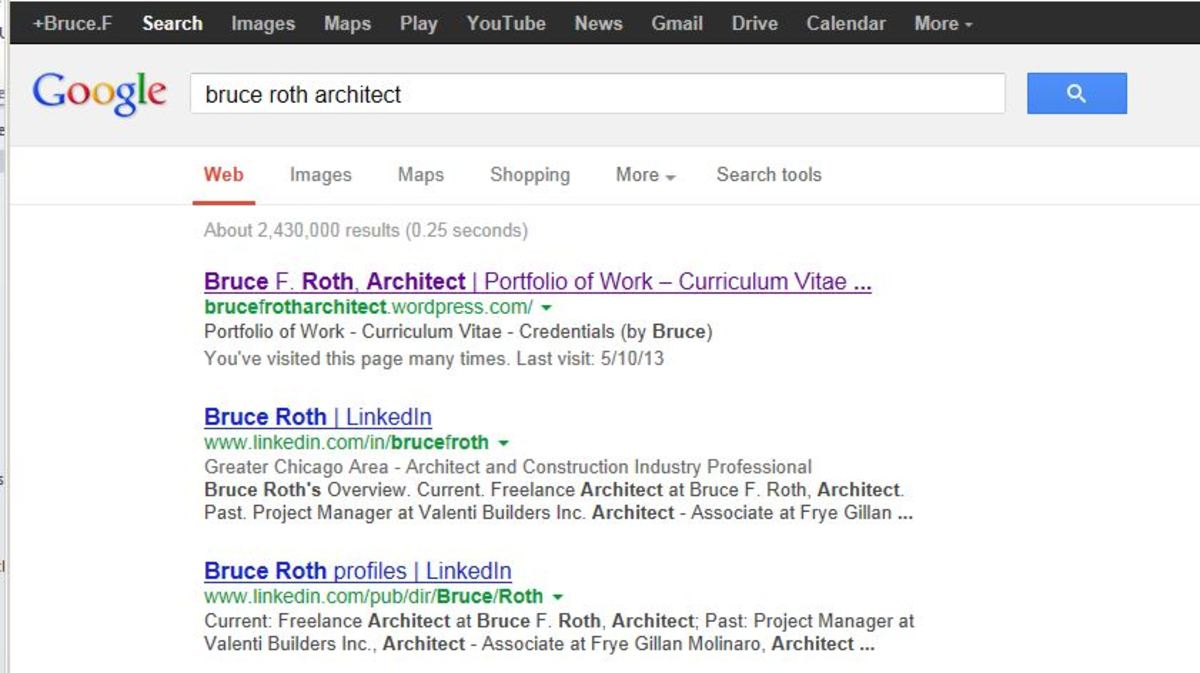The height and width of the screenshot is (673, 1200).
Task: Click the search box containing bruce roth architect
Action: click(597, 94)
